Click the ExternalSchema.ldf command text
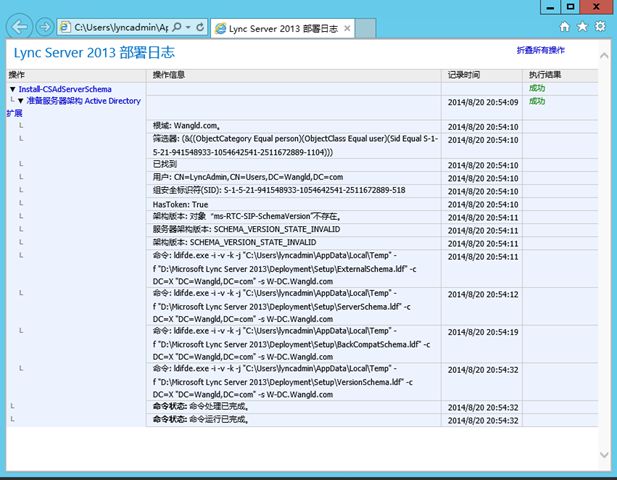This screenshot has width=617, height=480. [284, 269]
